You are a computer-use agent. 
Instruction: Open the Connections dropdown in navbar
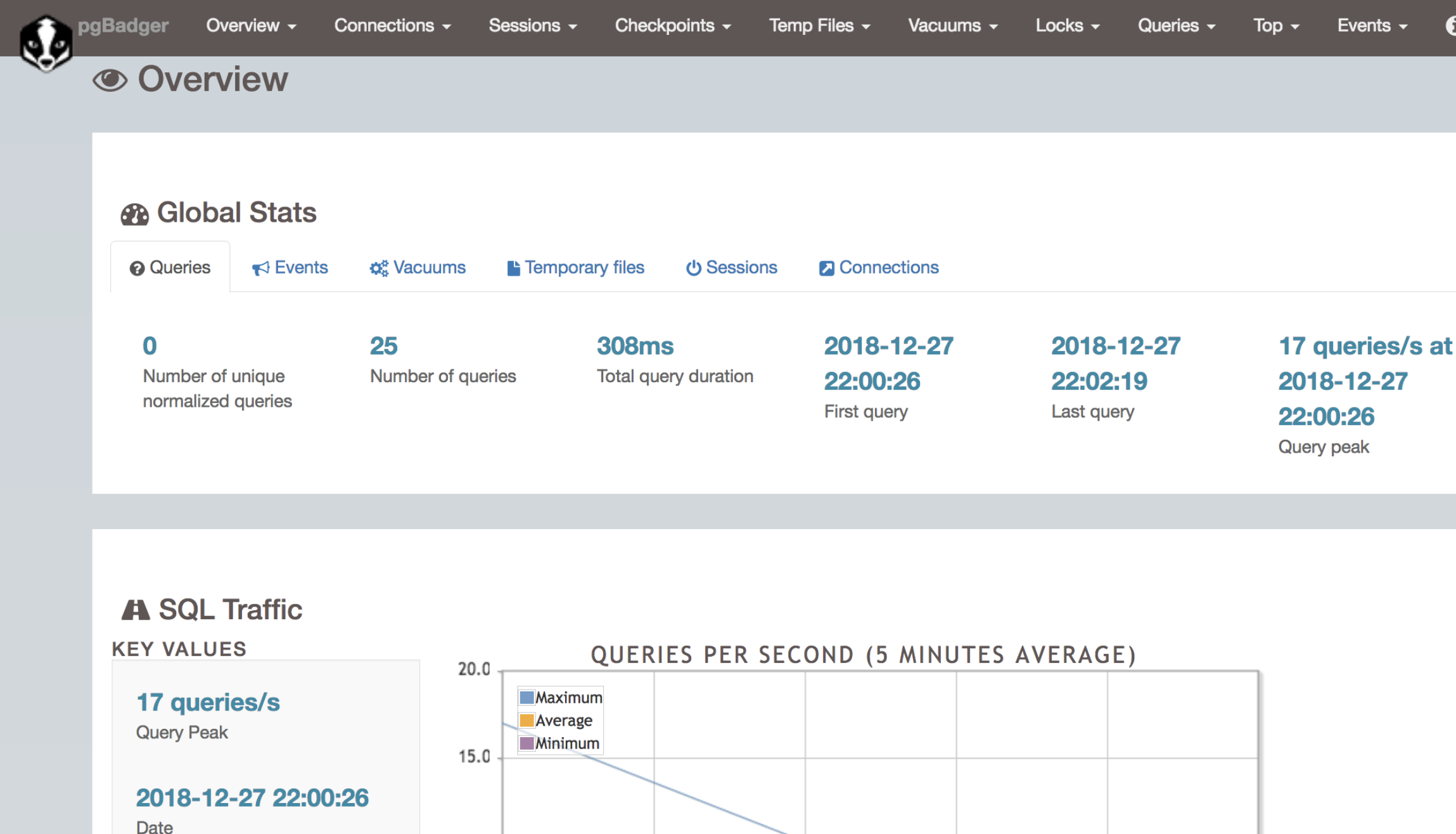click(x=392, y=26)
